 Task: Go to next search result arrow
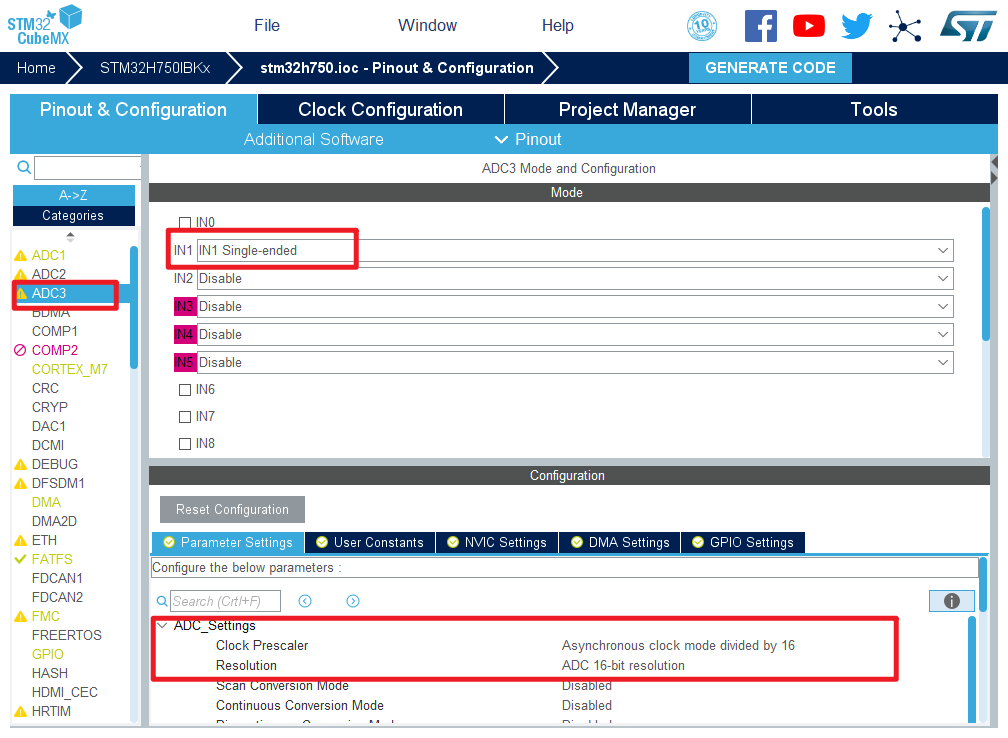click(353, 601)
